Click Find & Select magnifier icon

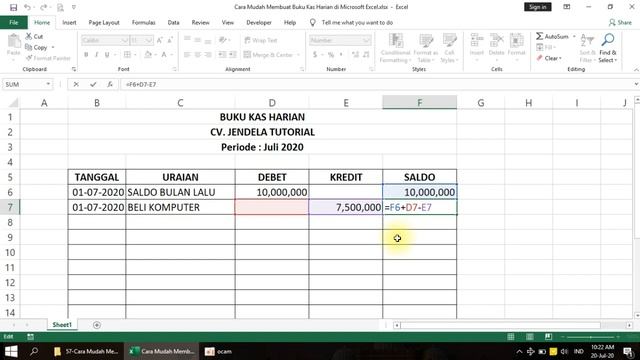pos(608,40)
